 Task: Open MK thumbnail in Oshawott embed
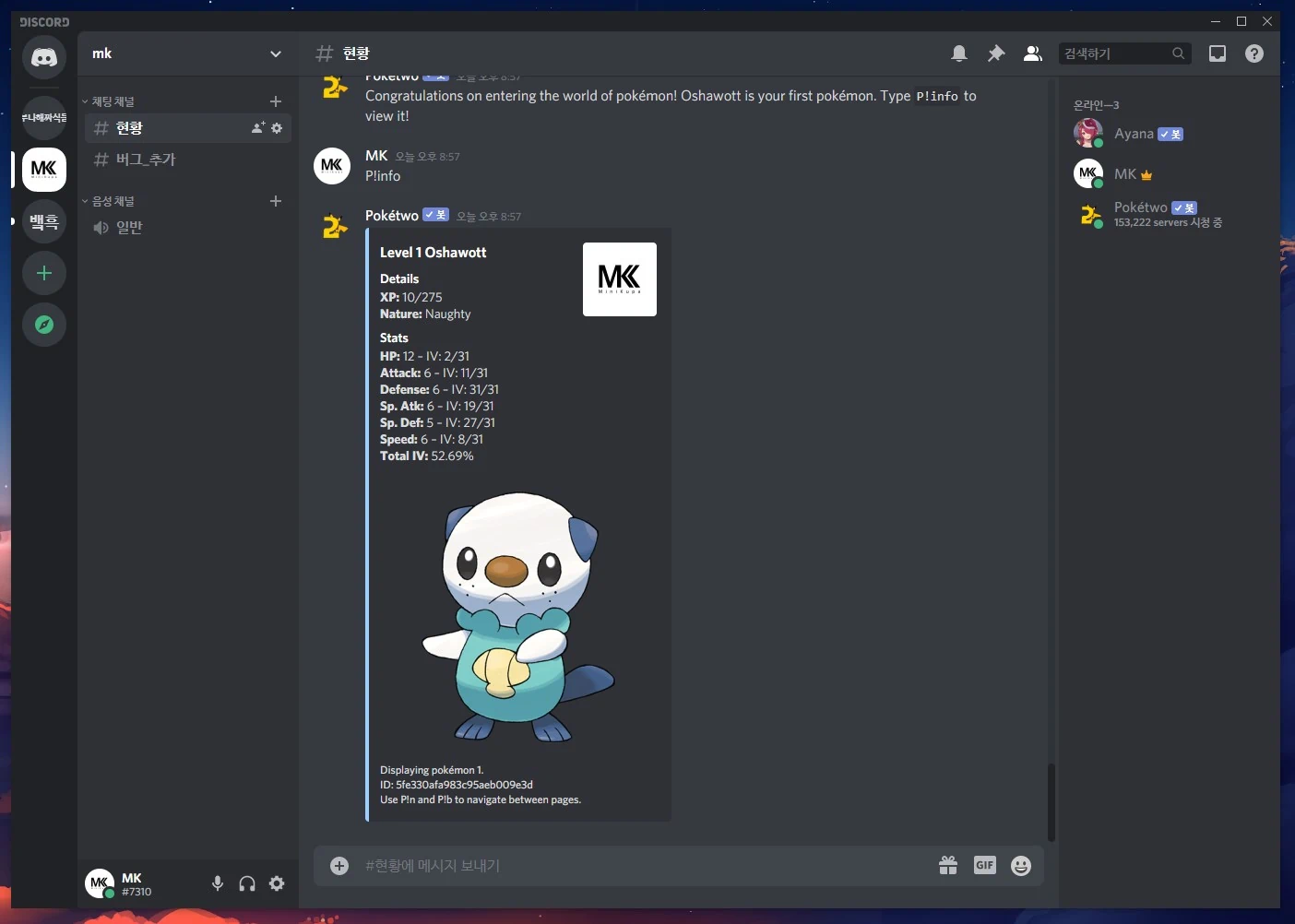click(620, 279)
